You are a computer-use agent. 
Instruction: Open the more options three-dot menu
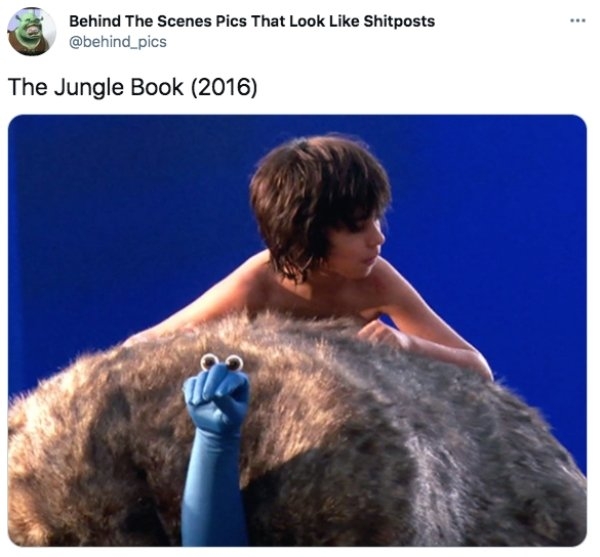point(578,21)
